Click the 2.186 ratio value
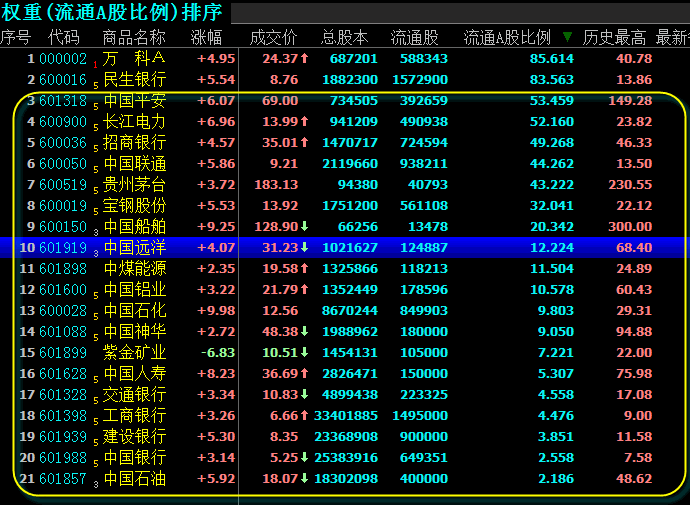690x505 pixels. coord(556,479)
